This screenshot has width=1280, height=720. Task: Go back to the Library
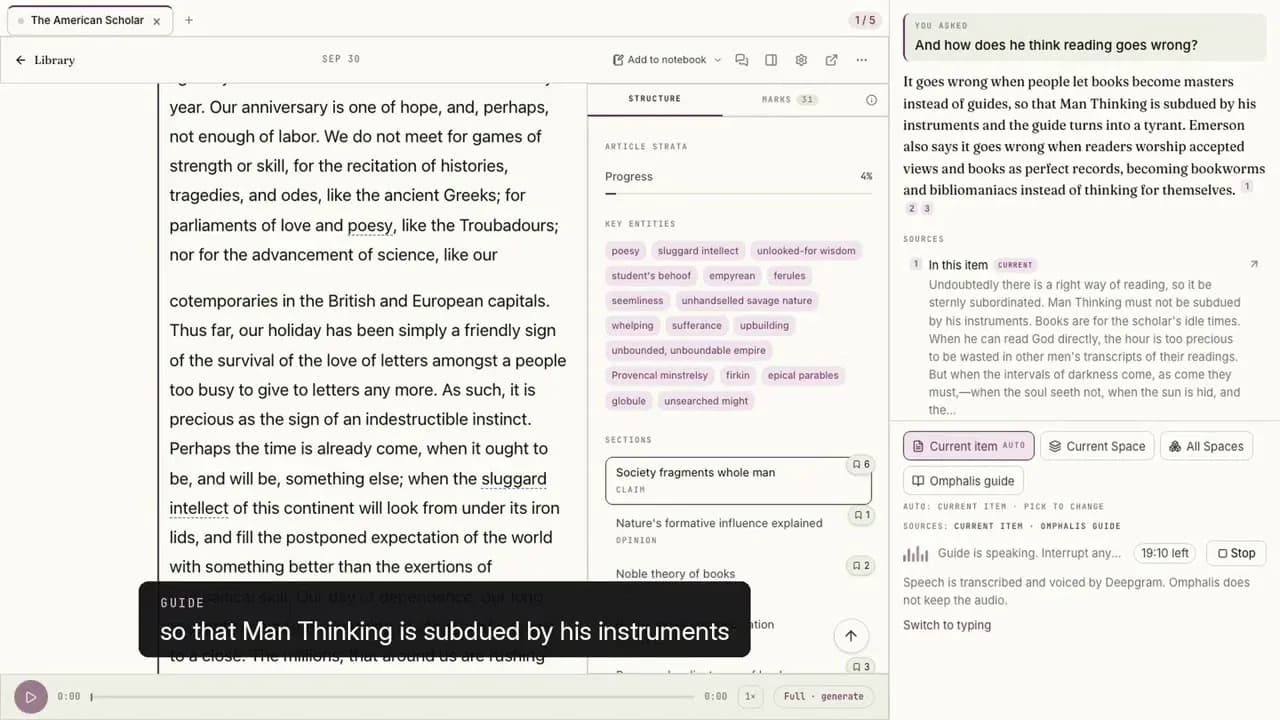[45, 60]
